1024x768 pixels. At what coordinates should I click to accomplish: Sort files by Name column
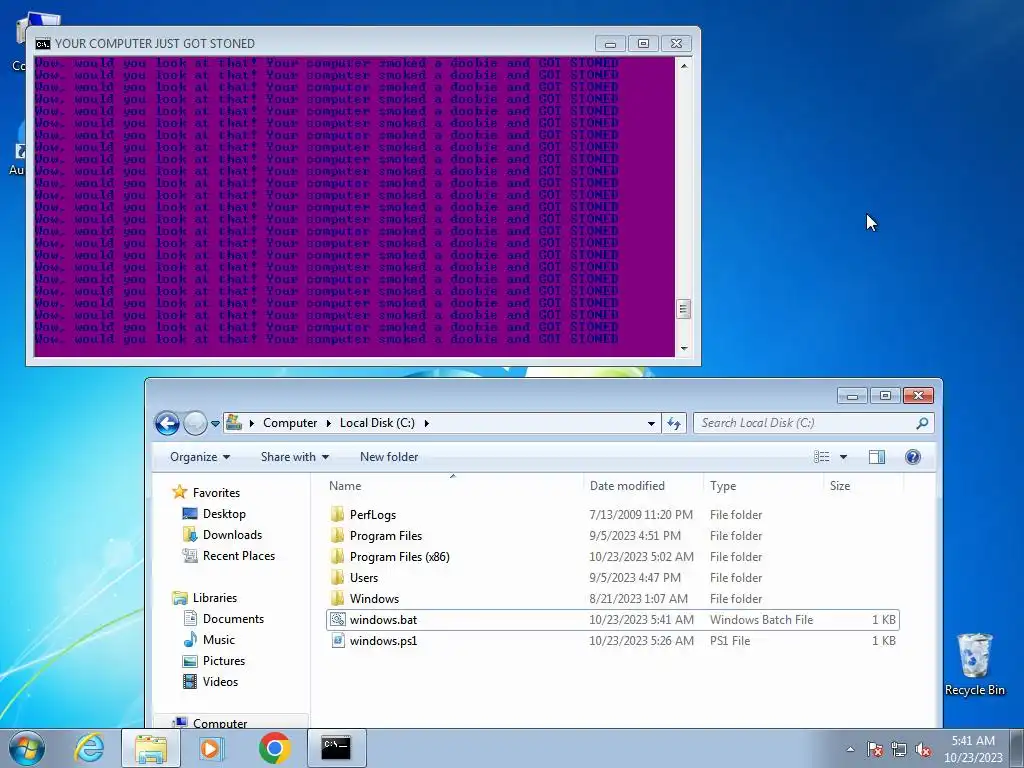click(453, 486)
